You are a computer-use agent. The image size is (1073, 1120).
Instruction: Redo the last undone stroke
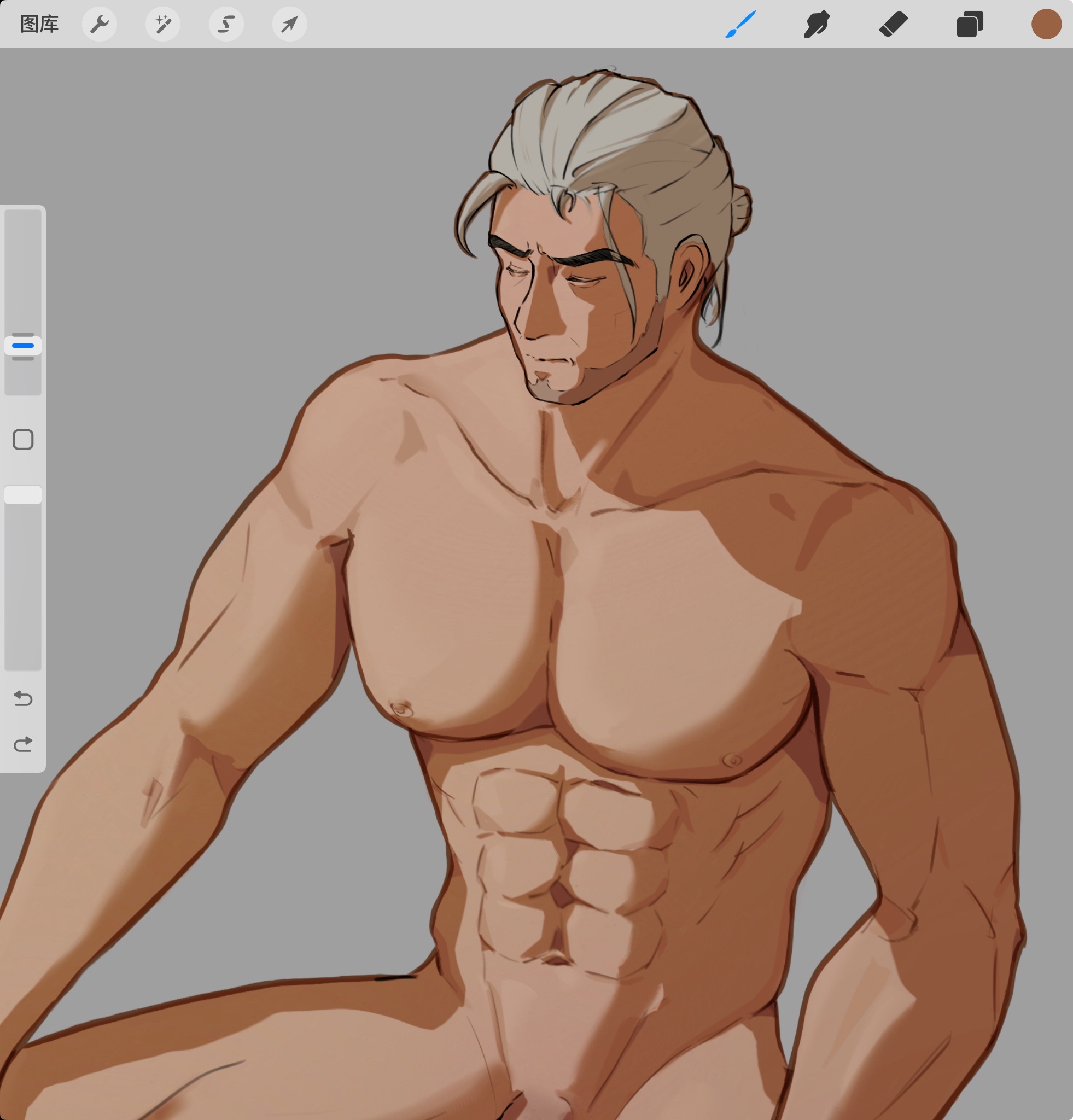tap(23, 744)
